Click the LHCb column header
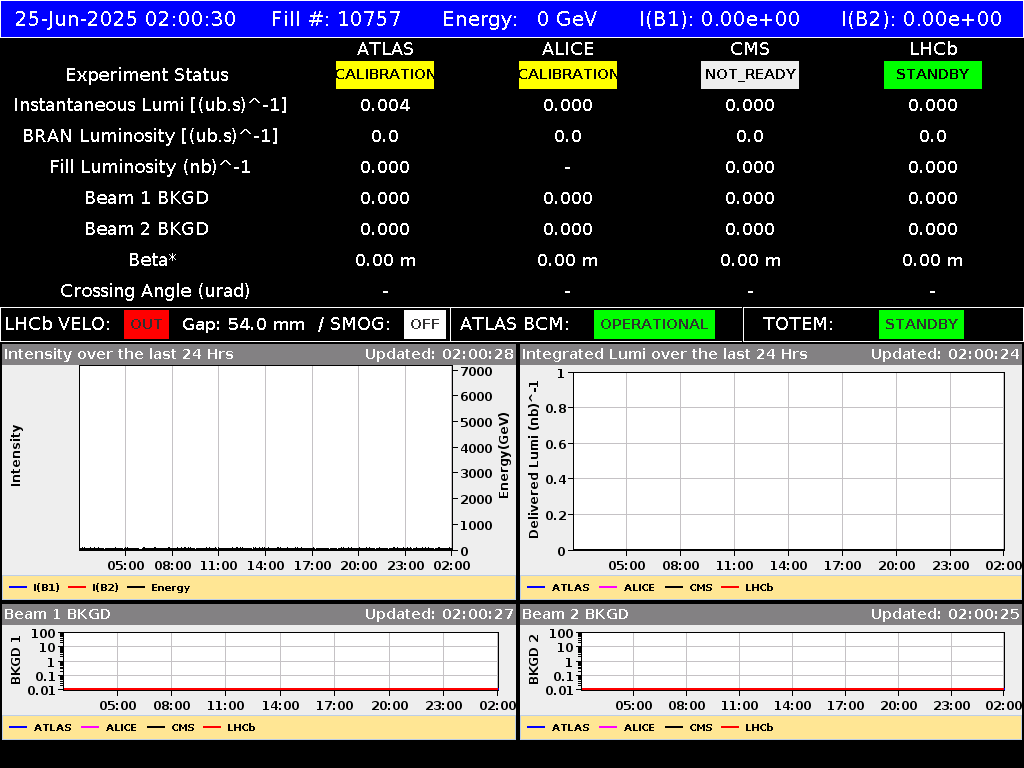The width and height of the screenshot is (1024, 768). tap(933, 49)
